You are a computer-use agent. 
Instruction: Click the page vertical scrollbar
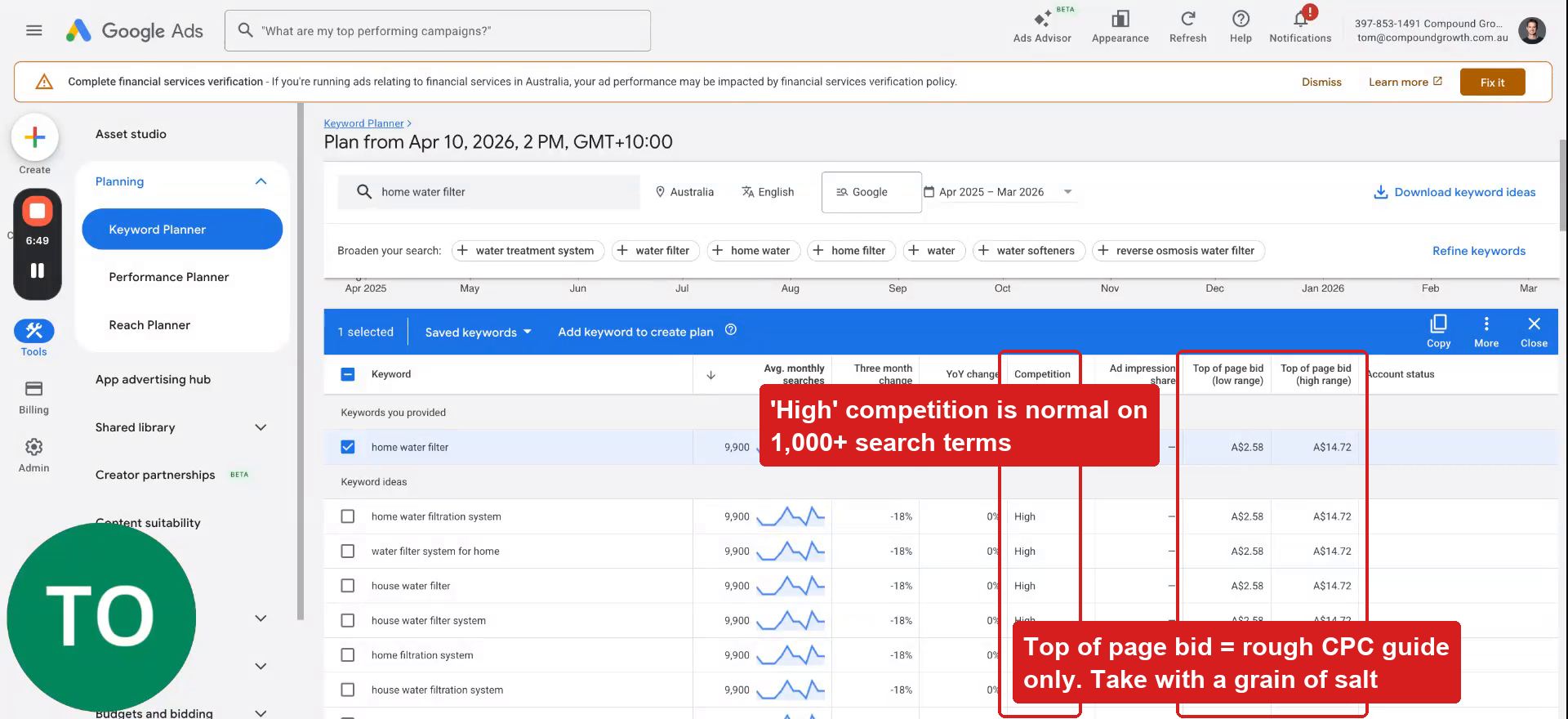click(x=1563, y=184)
